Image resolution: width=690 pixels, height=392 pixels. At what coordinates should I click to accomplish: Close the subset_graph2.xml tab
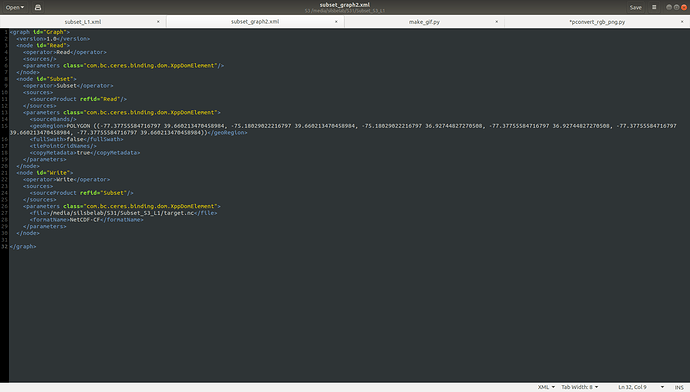337,22
